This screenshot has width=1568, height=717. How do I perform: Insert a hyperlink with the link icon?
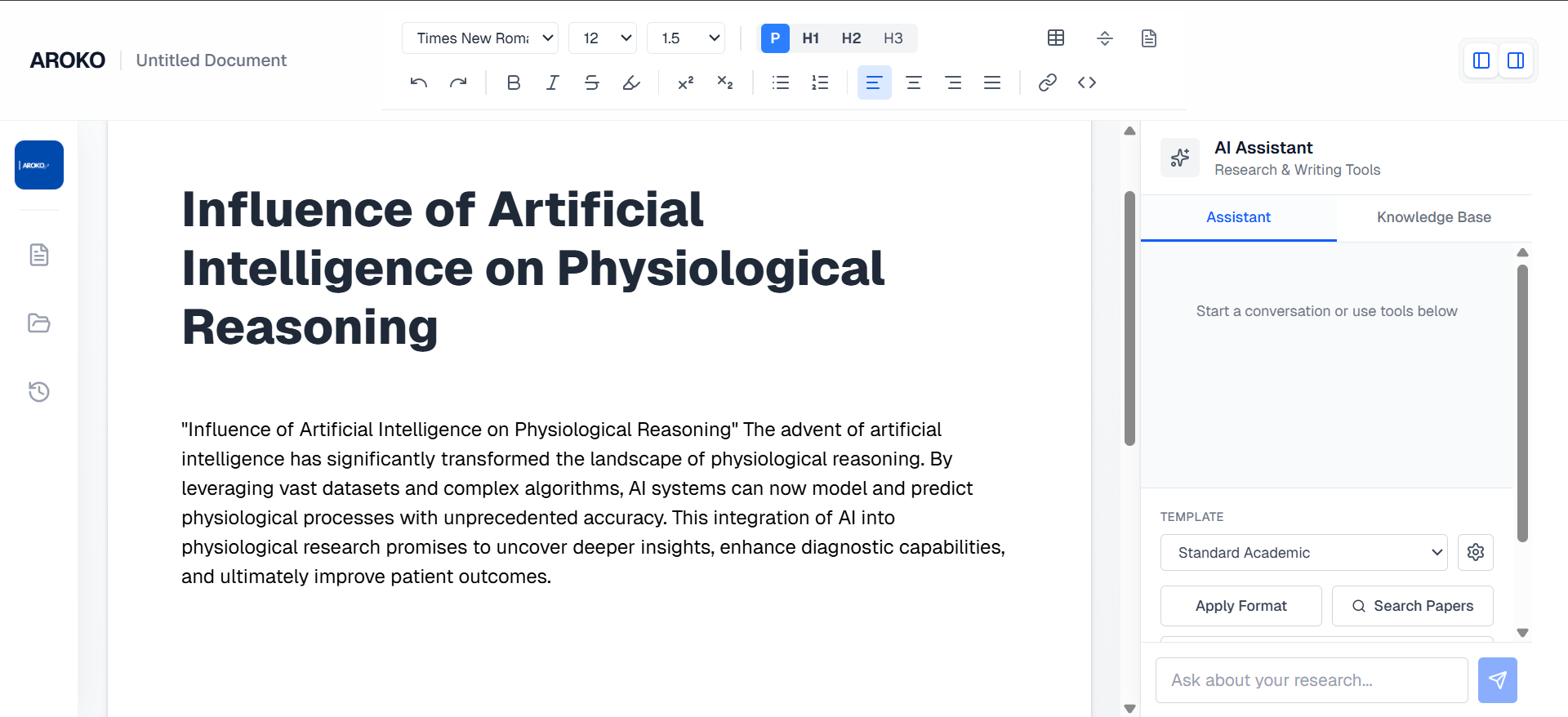(x=1048, y=82)
